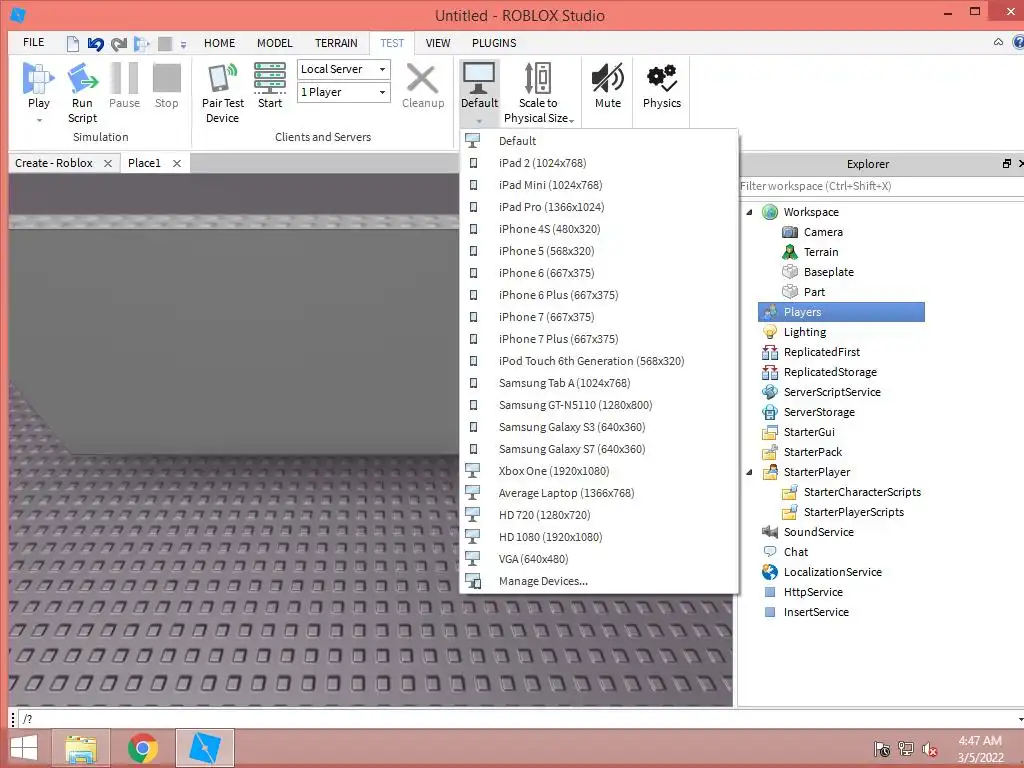Screen dimensions: 1024x768
Task: Click the Run Script icon
Action: click(82, 78)
